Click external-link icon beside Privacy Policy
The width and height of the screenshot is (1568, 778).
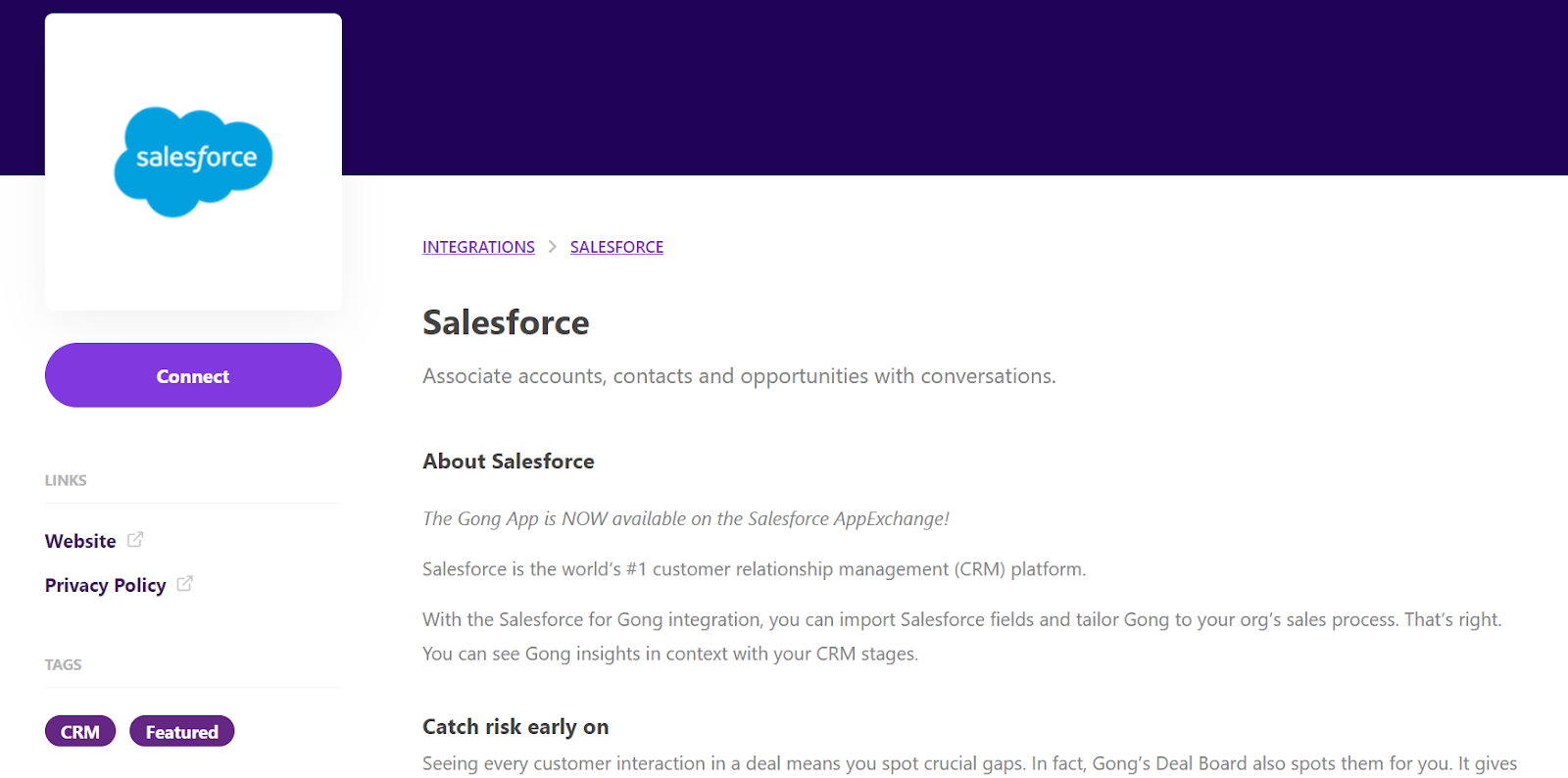[184, 584]
